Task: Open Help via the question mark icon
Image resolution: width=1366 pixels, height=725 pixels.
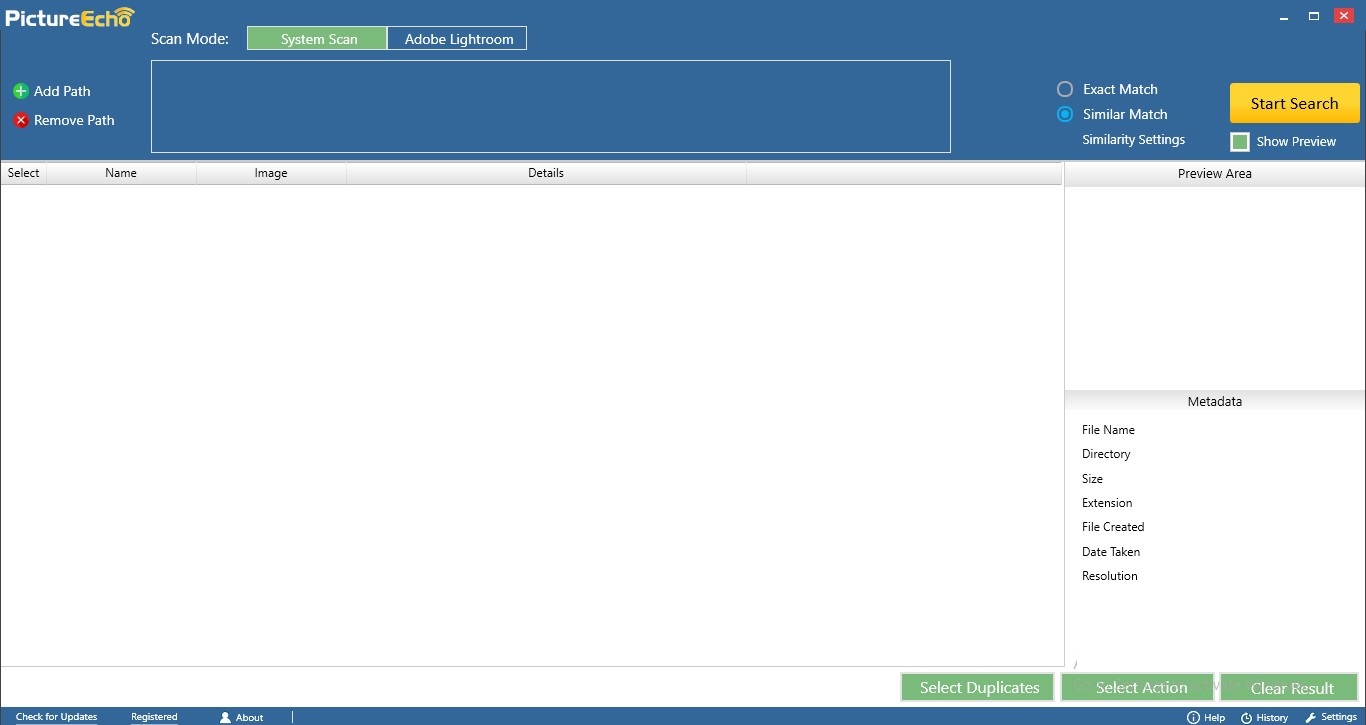Action: tap(1193, 717)
